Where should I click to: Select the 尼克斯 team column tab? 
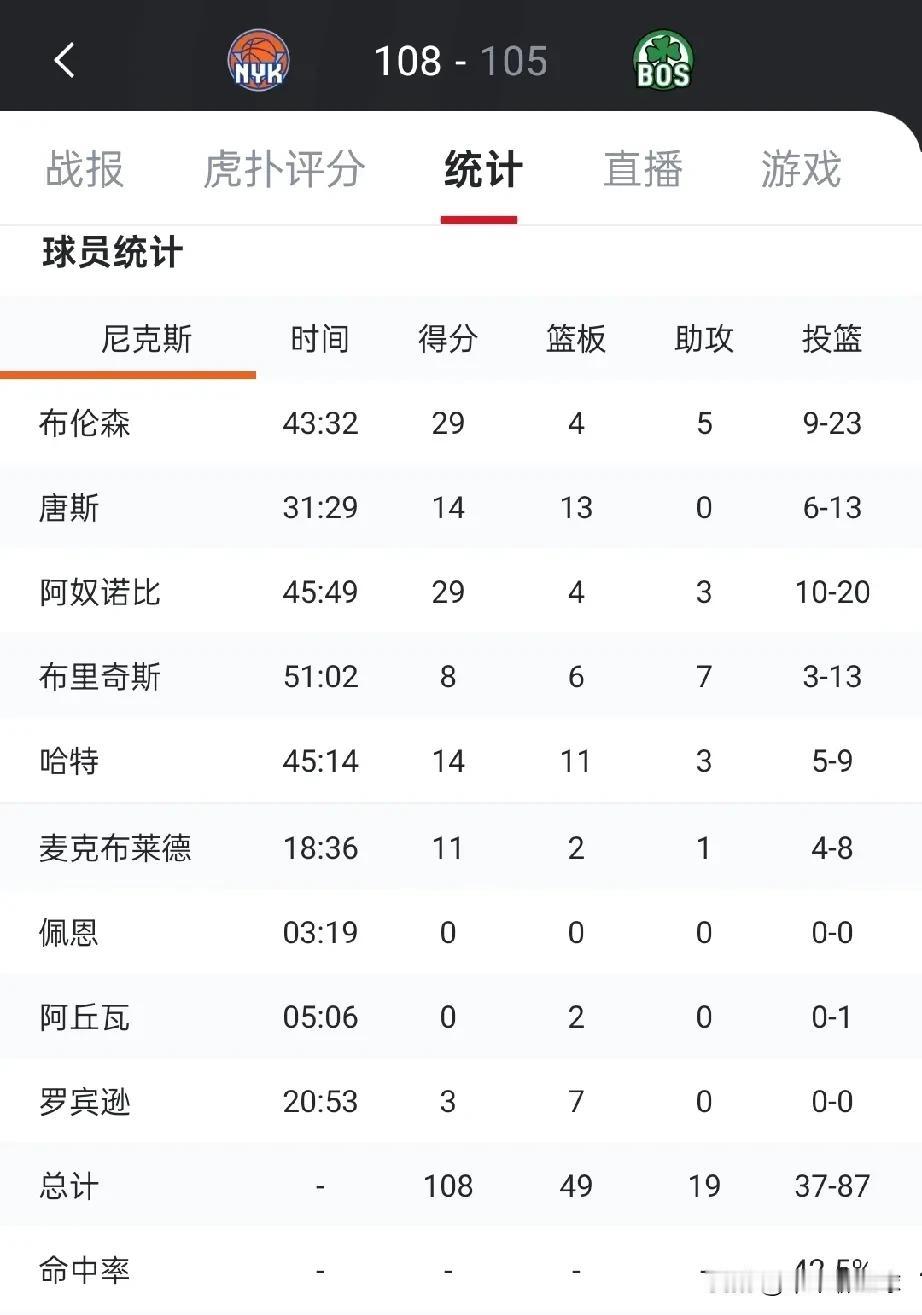click(x=146, y=340)
